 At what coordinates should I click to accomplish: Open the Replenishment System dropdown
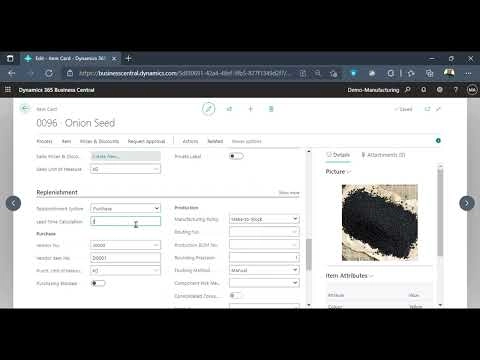[125, 208]
